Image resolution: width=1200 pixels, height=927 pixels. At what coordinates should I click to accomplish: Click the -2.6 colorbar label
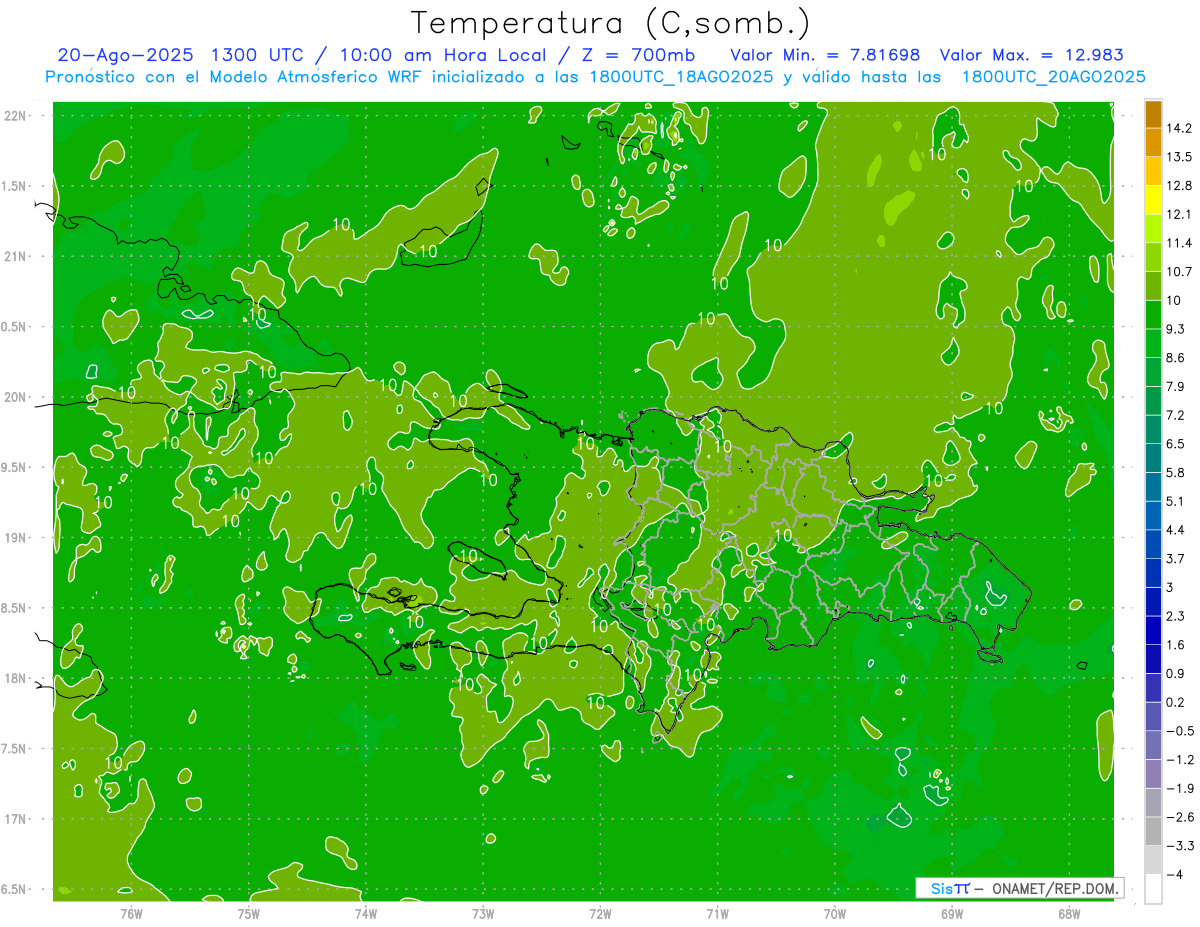(1180, 817)
